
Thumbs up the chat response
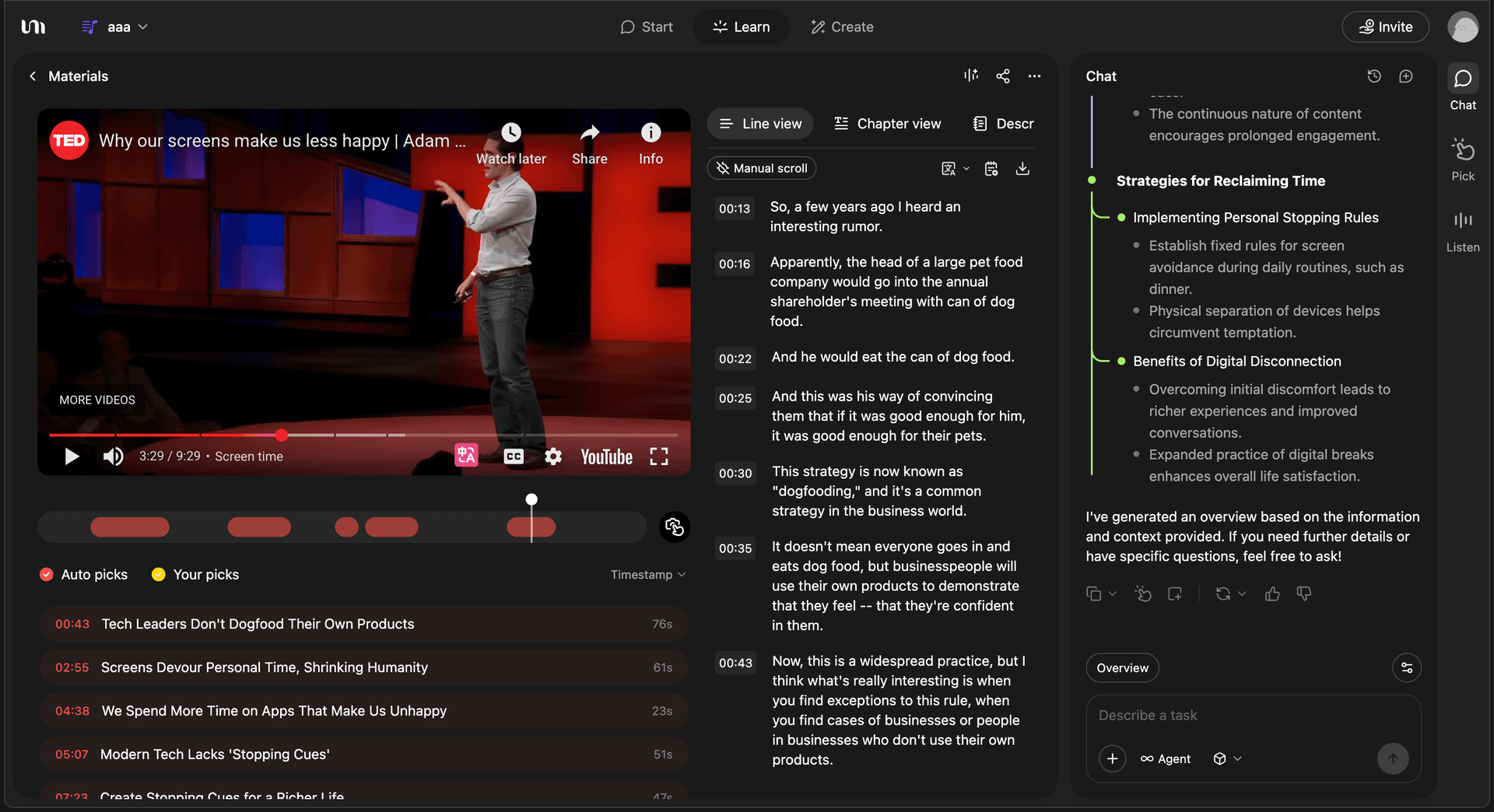click(1272, 594)
